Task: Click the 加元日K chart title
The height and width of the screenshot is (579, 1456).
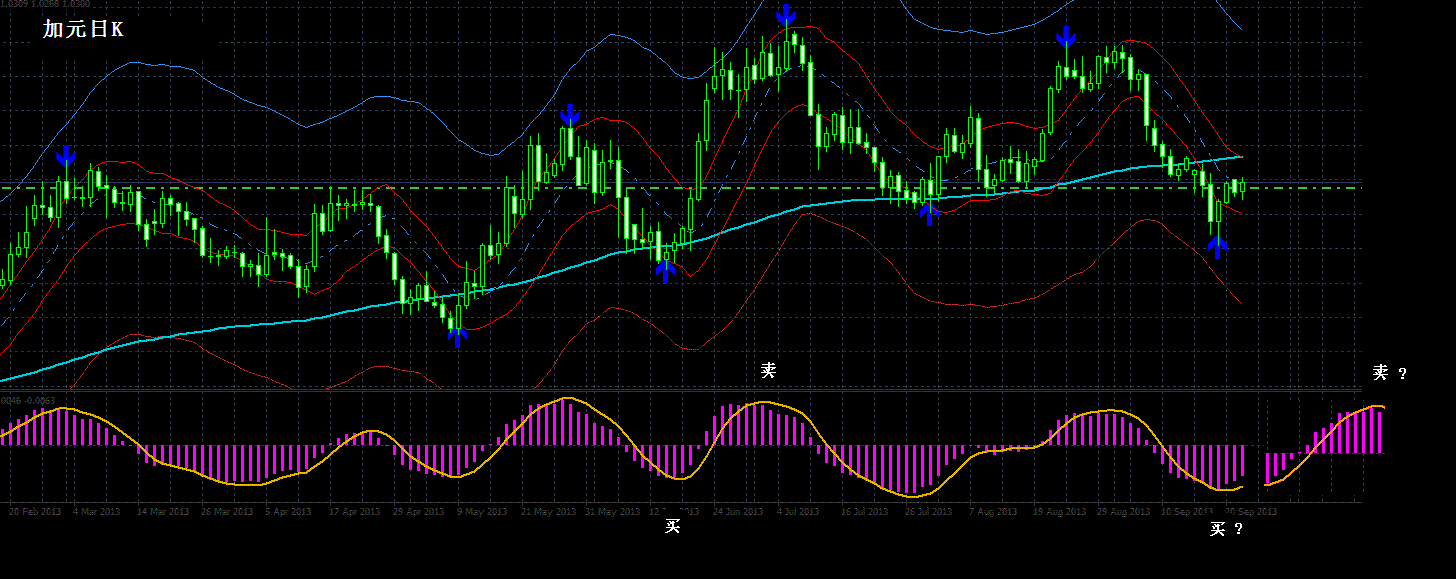Action: 83,29
